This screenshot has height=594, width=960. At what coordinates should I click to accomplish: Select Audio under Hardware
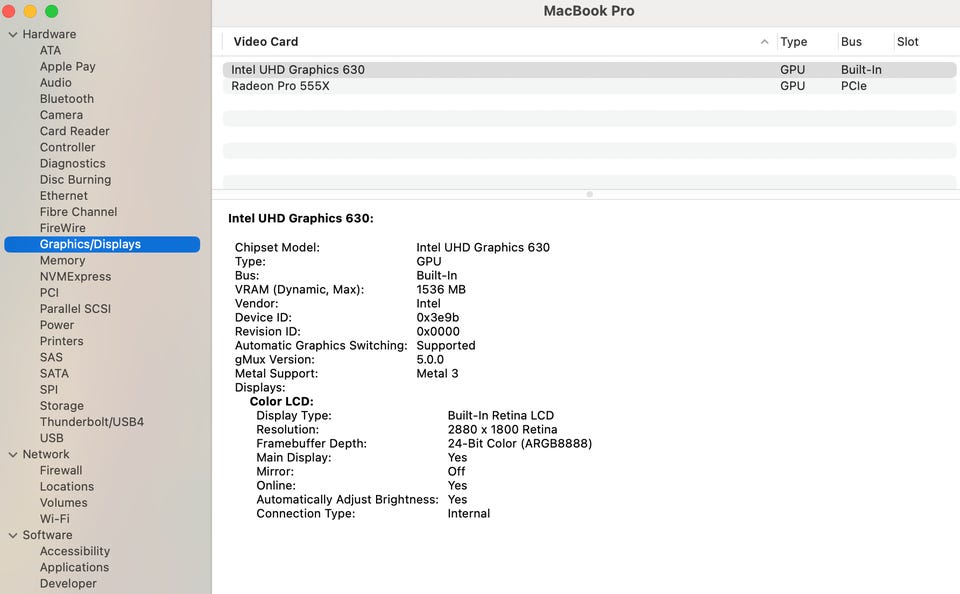point(56,83)
